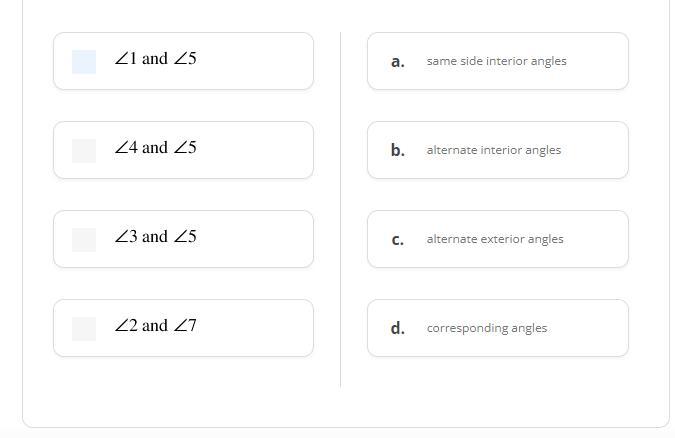The height and width of the screenshot is (438, 675).
Task: Click the letter 'b.' option label
Action: tap(398, 151)
